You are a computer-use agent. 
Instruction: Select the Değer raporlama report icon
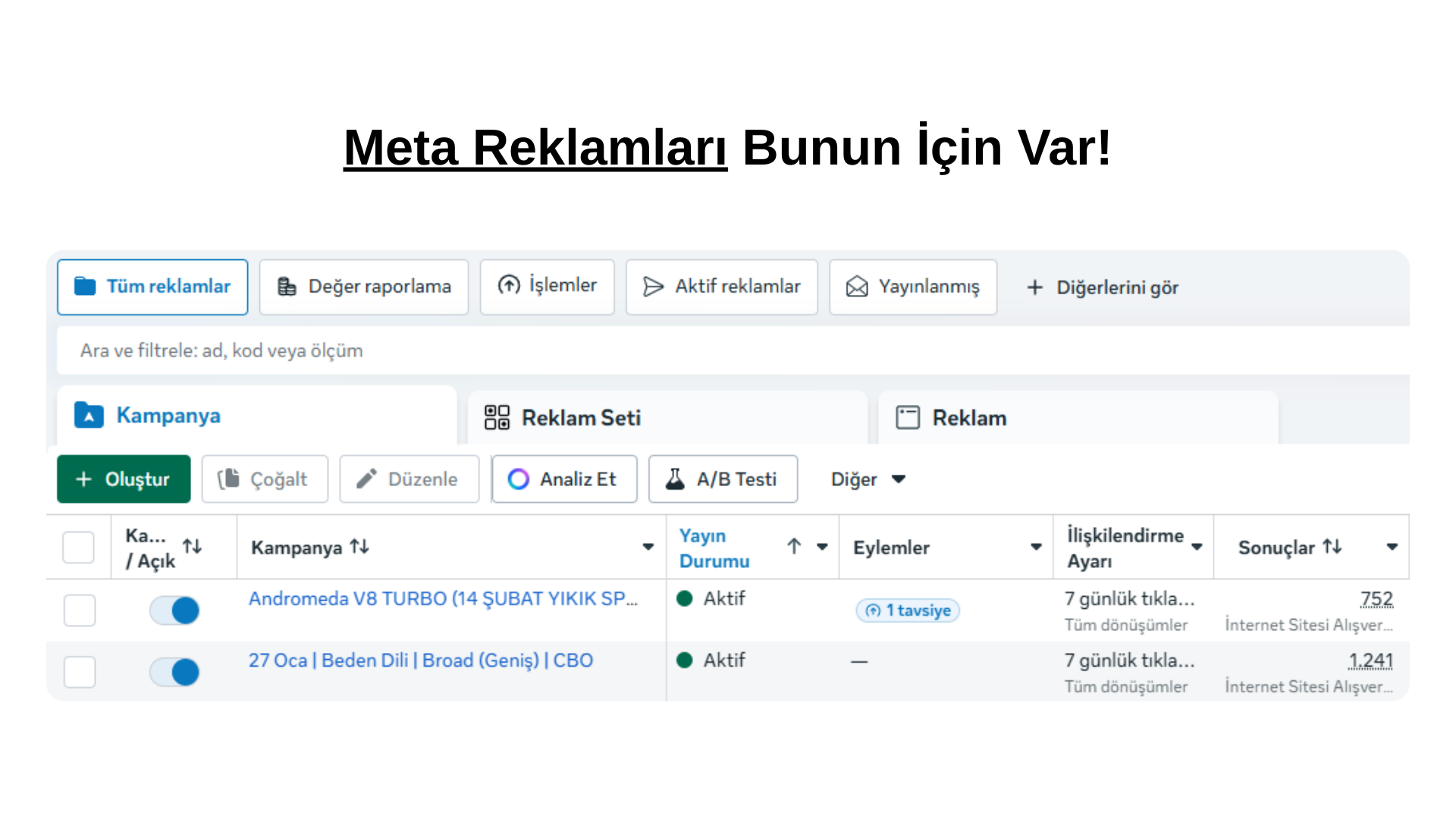tap(287, 287)
